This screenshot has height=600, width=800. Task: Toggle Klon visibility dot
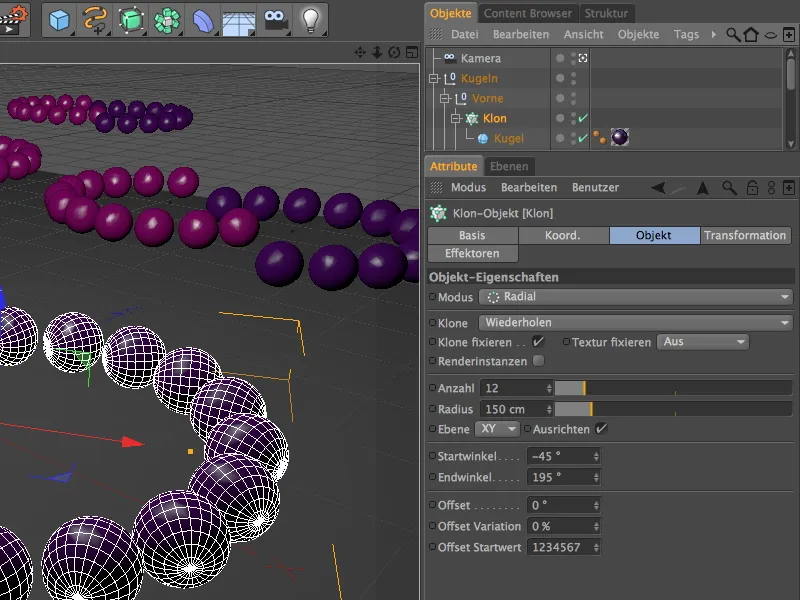[560, 118]
